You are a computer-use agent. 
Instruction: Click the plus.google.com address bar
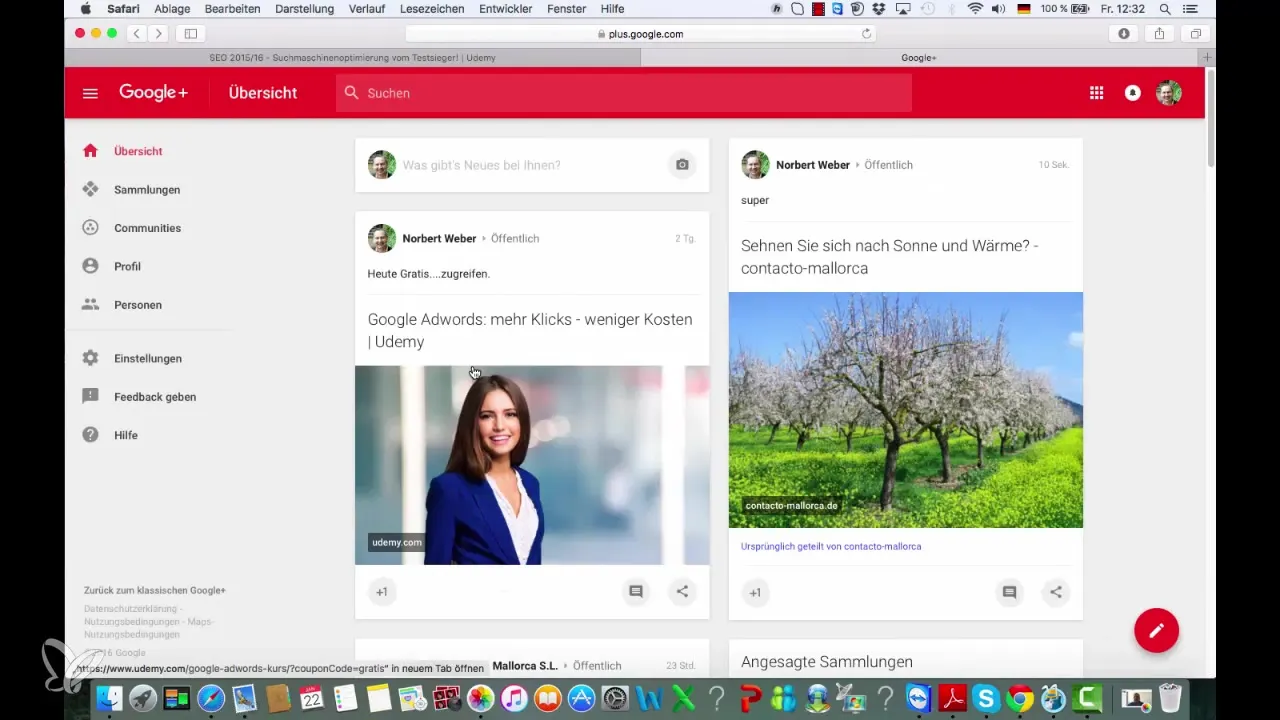click(x=640, y=33)
